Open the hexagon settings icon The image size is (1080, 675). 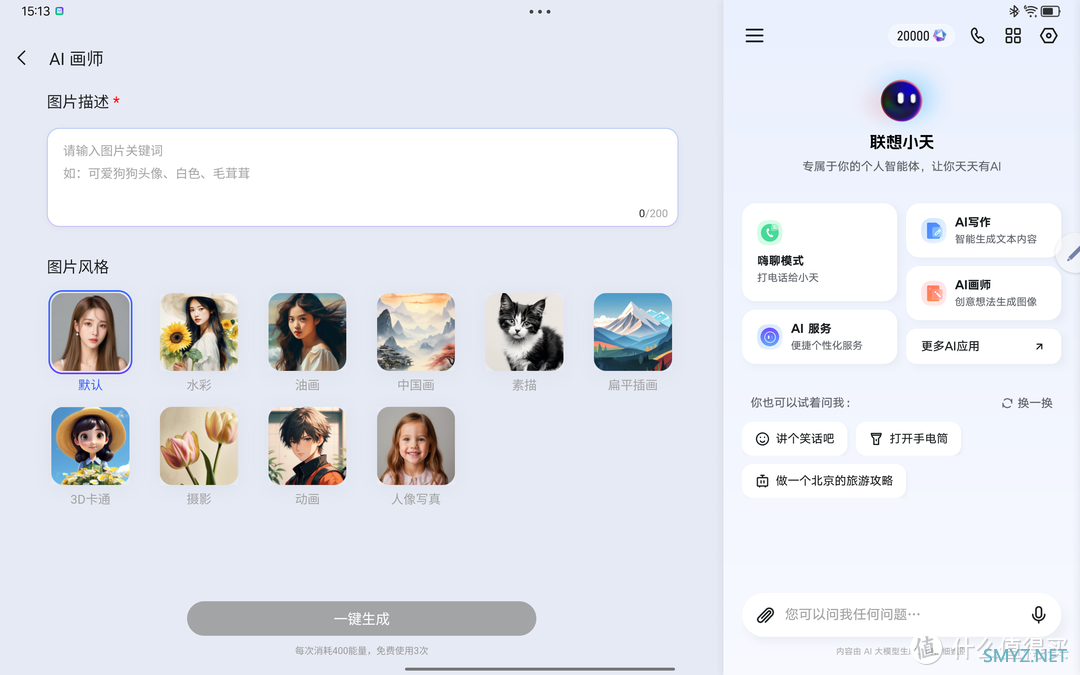(x=1048, y=36)
